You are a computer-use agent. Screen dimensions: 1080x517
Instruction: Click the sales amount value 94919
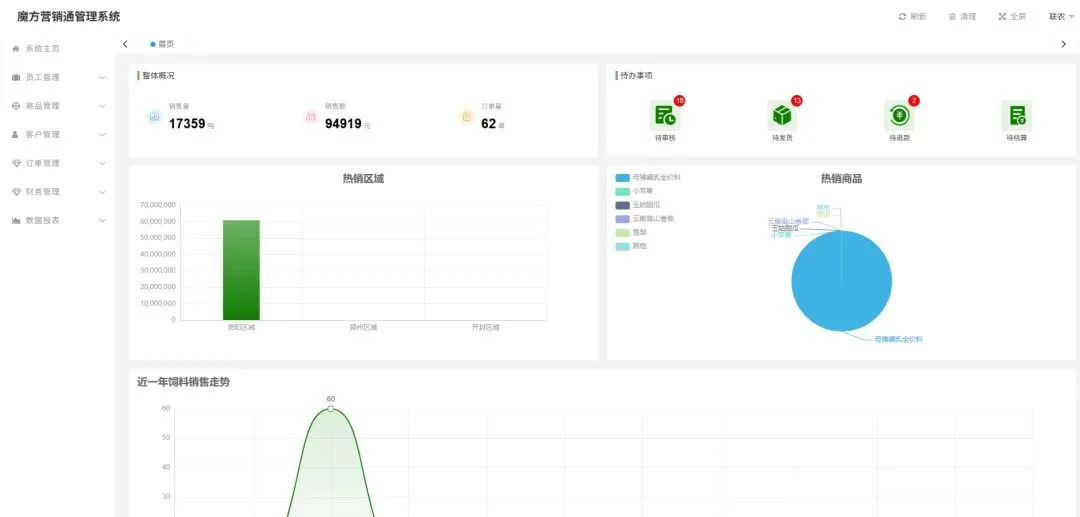[x=343, y=124]
